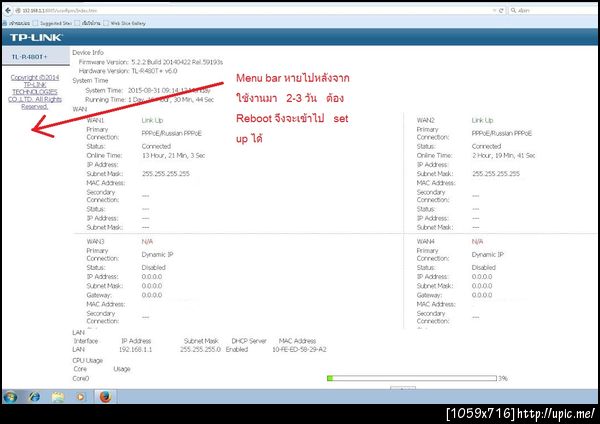
Task: Open the Suggested Sites bookmark
Action: coord(52,23)
